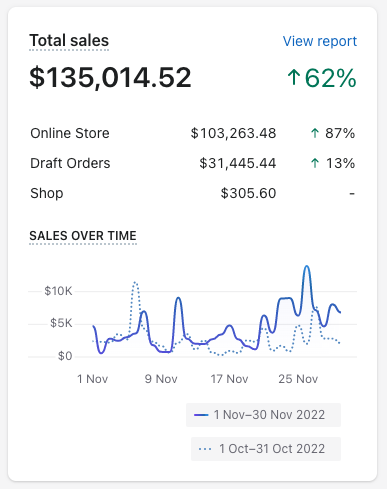Click the 62% increase indicator
This screenshot has width=387, height=489.
tap(322, 78)
